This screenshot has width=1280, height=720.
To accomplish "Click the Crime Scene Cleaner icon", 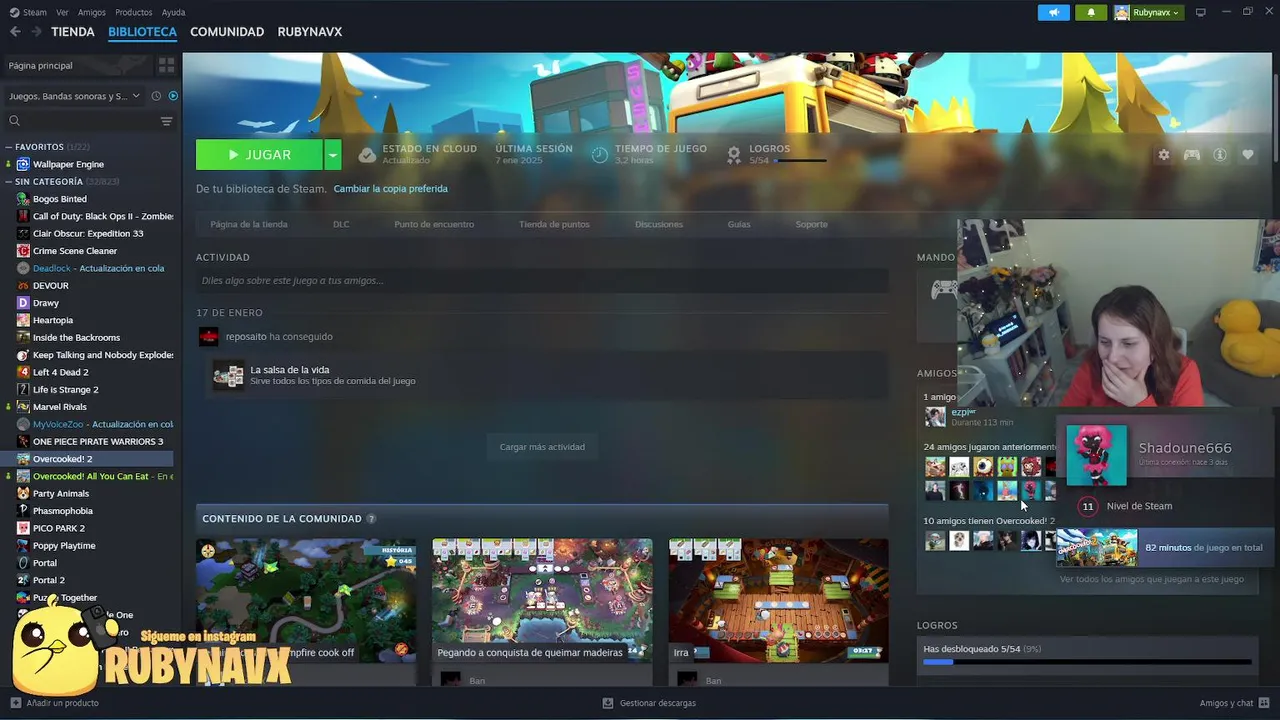I will (23, 251).
